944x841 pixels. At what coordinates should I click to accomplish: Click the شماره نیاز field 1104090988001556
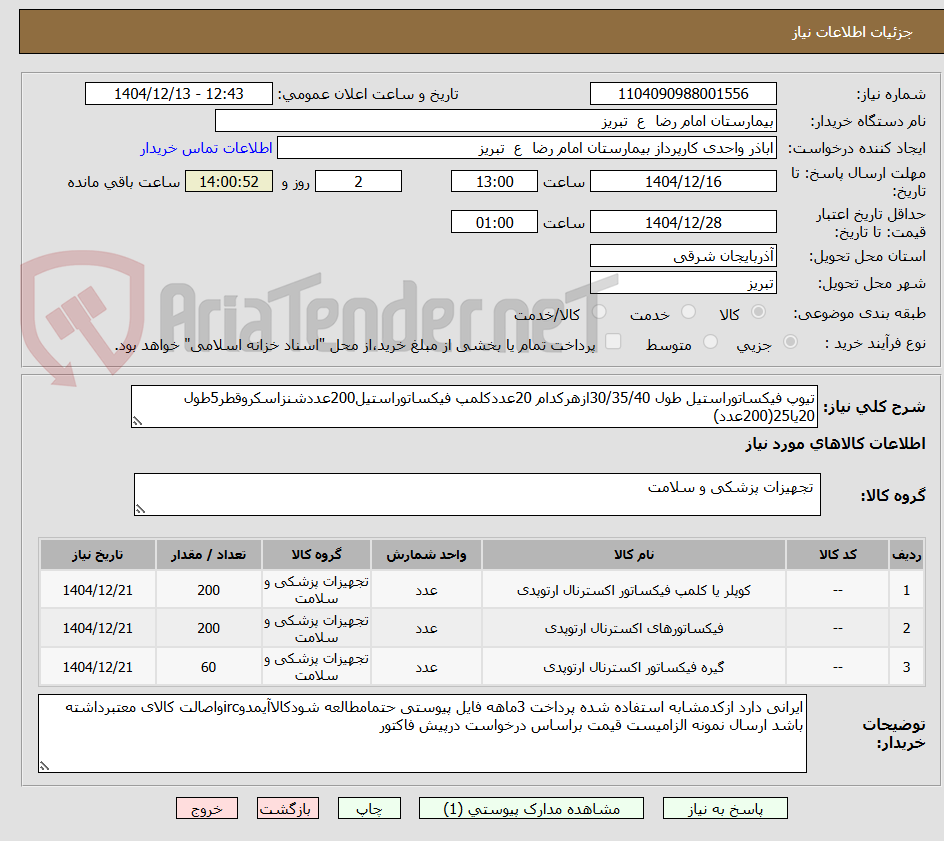tap(683, 94)
